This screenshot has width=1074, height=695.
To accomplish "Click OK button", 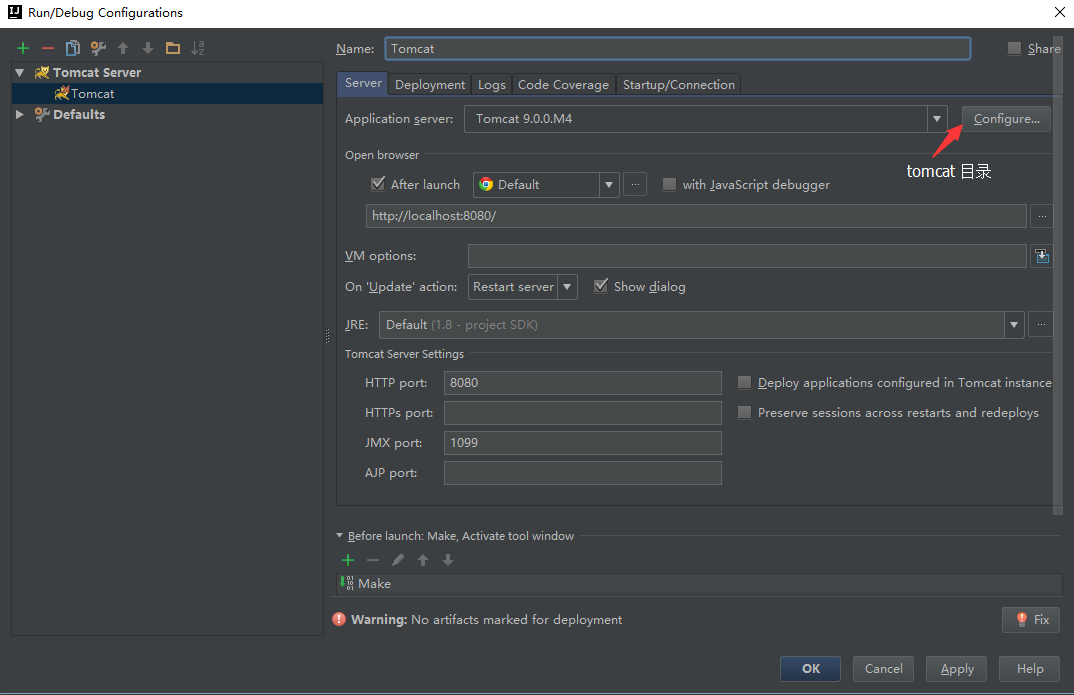I will coord(810,669).
